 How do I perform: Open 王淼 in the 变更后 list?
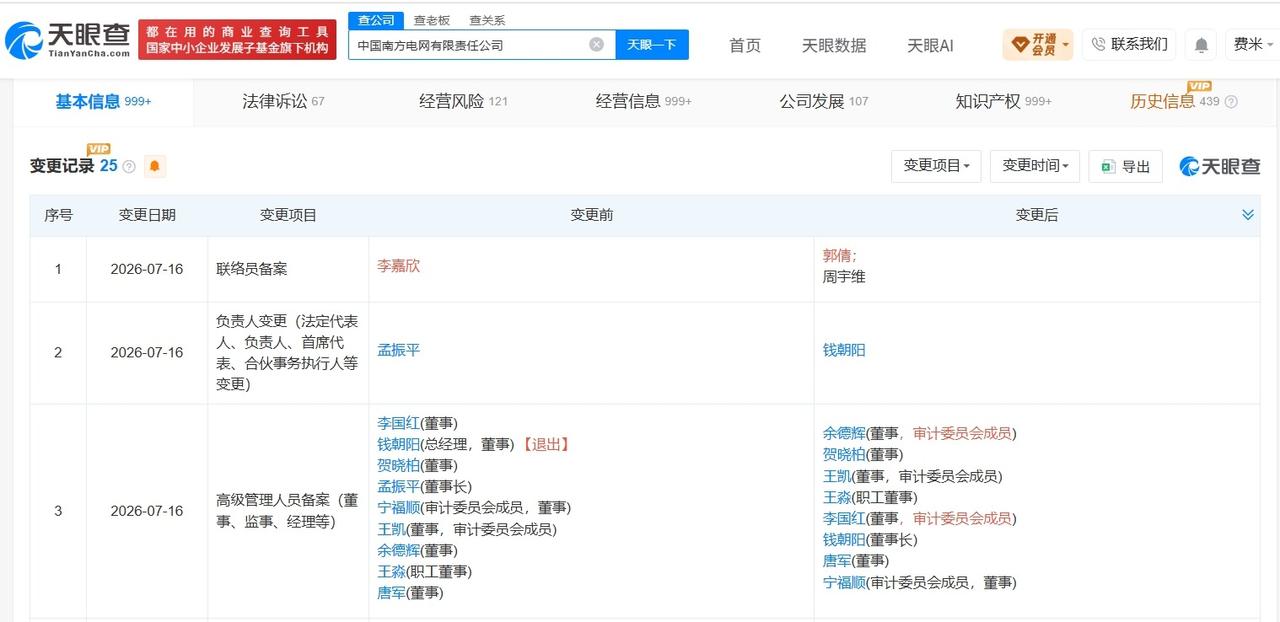(837, 497)
